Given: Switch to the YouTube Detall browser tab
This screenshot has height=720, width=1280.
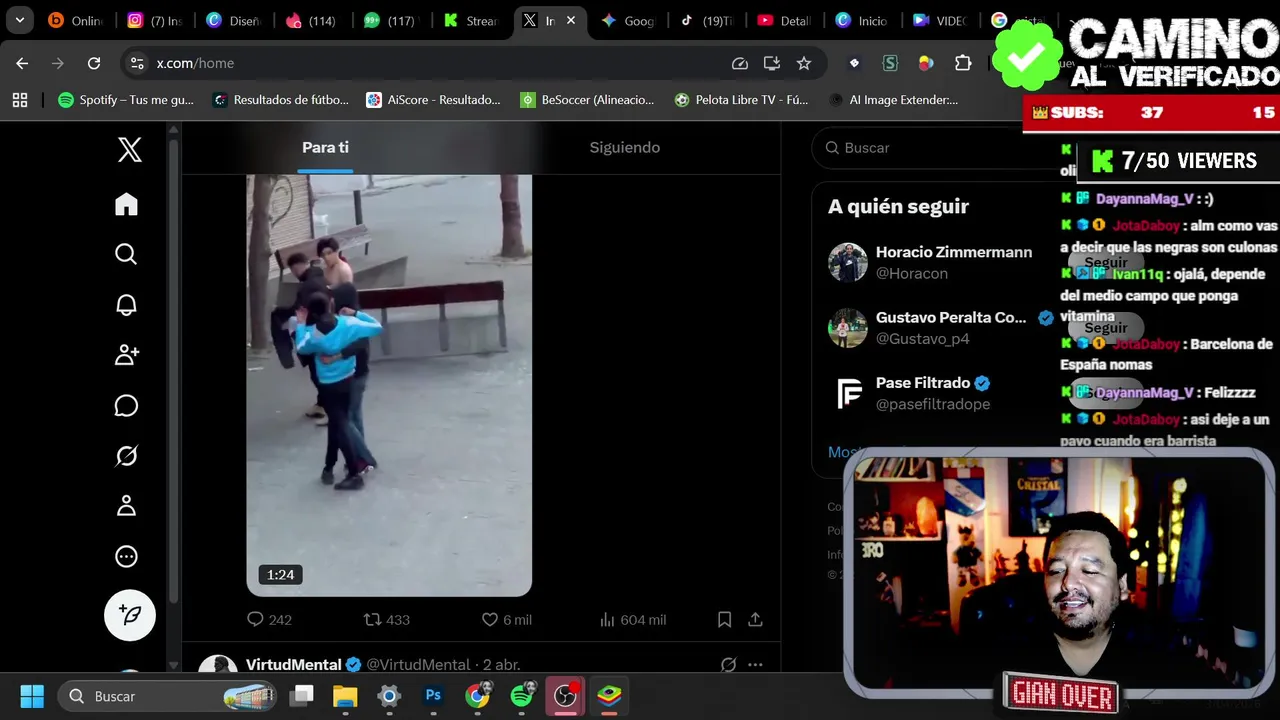Looking at the screenshot, I should [x=783, y=21].
